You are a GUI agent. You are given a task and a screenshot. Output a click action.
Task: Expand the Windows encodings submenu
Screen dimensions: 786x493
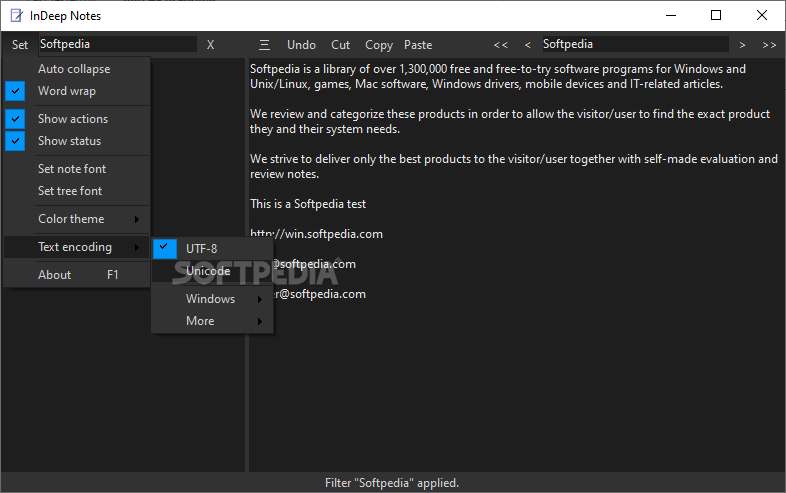pyautogui.click(x=213, y=299)
